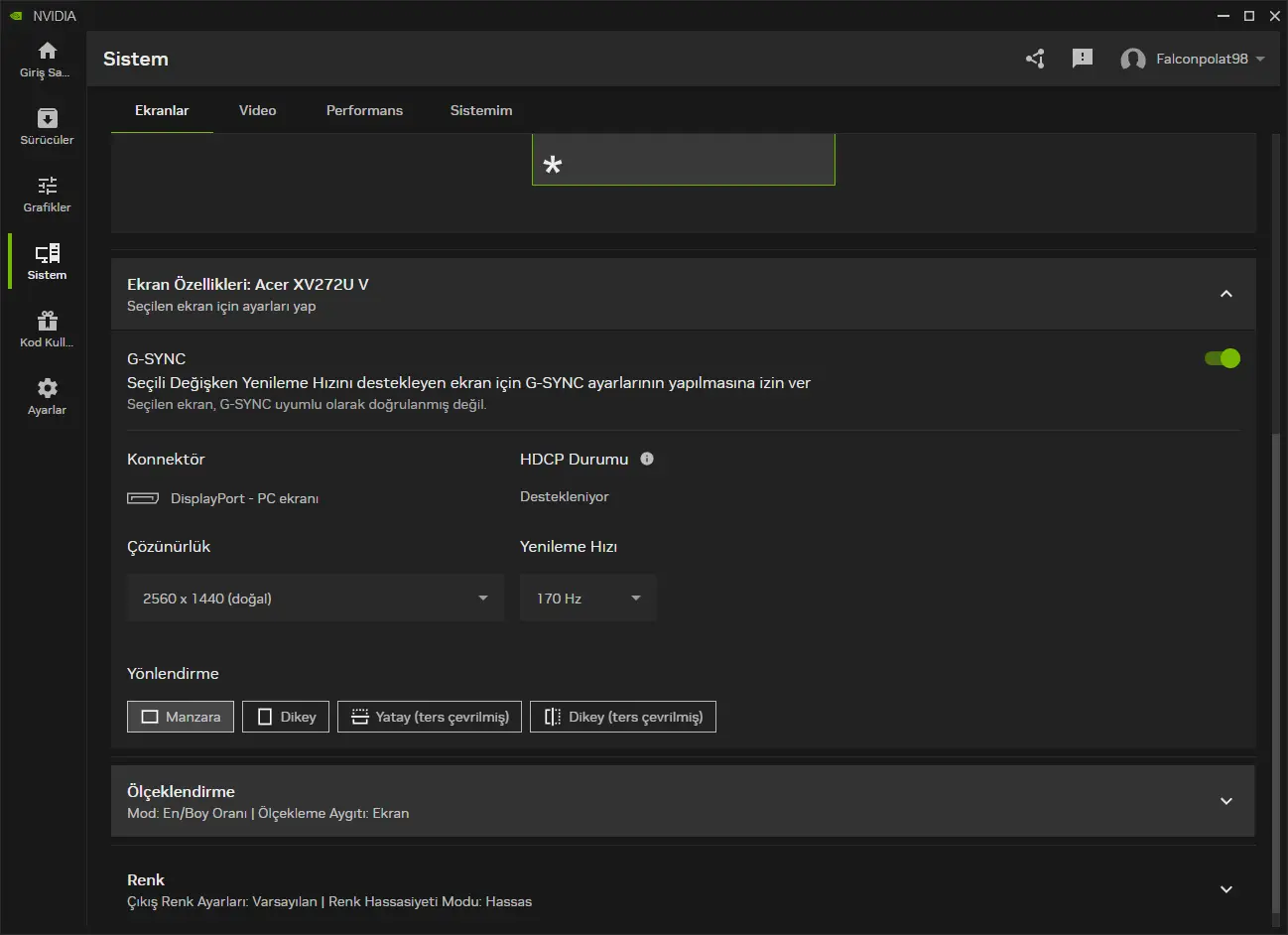The image size is (1288, 935).
Task: Click the G-SYNC label
Action: point(157,358)
